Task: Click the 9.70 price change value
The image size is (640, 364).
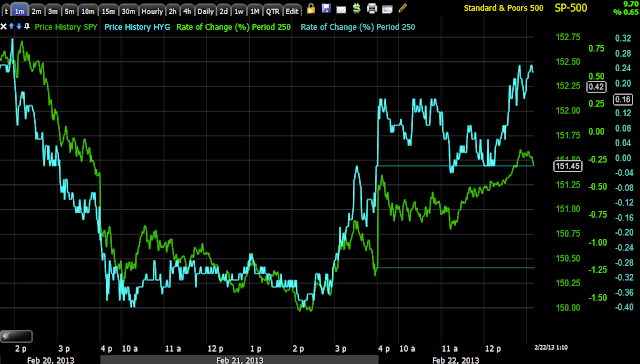Action: [x=631, y=3]
